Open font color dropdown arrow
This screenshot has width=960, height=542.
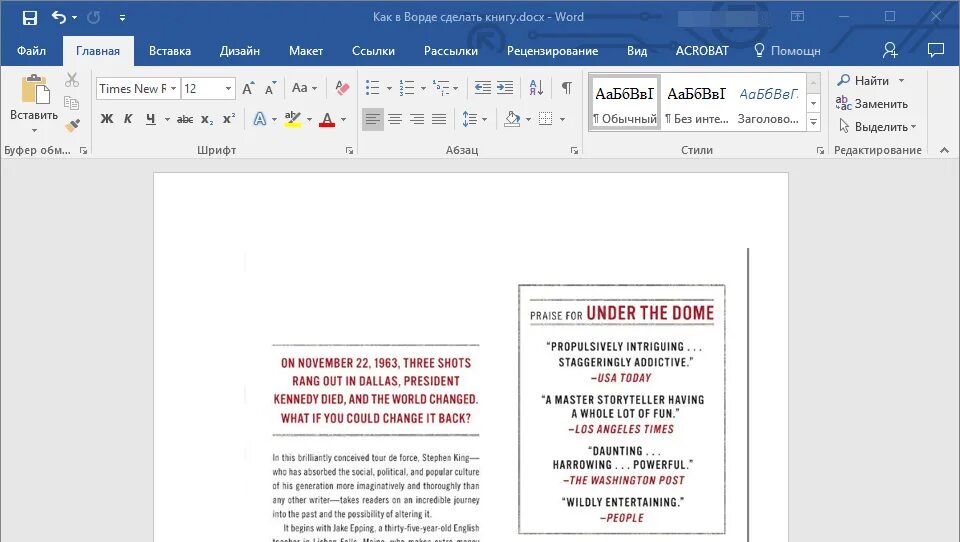tap(343, 119)
